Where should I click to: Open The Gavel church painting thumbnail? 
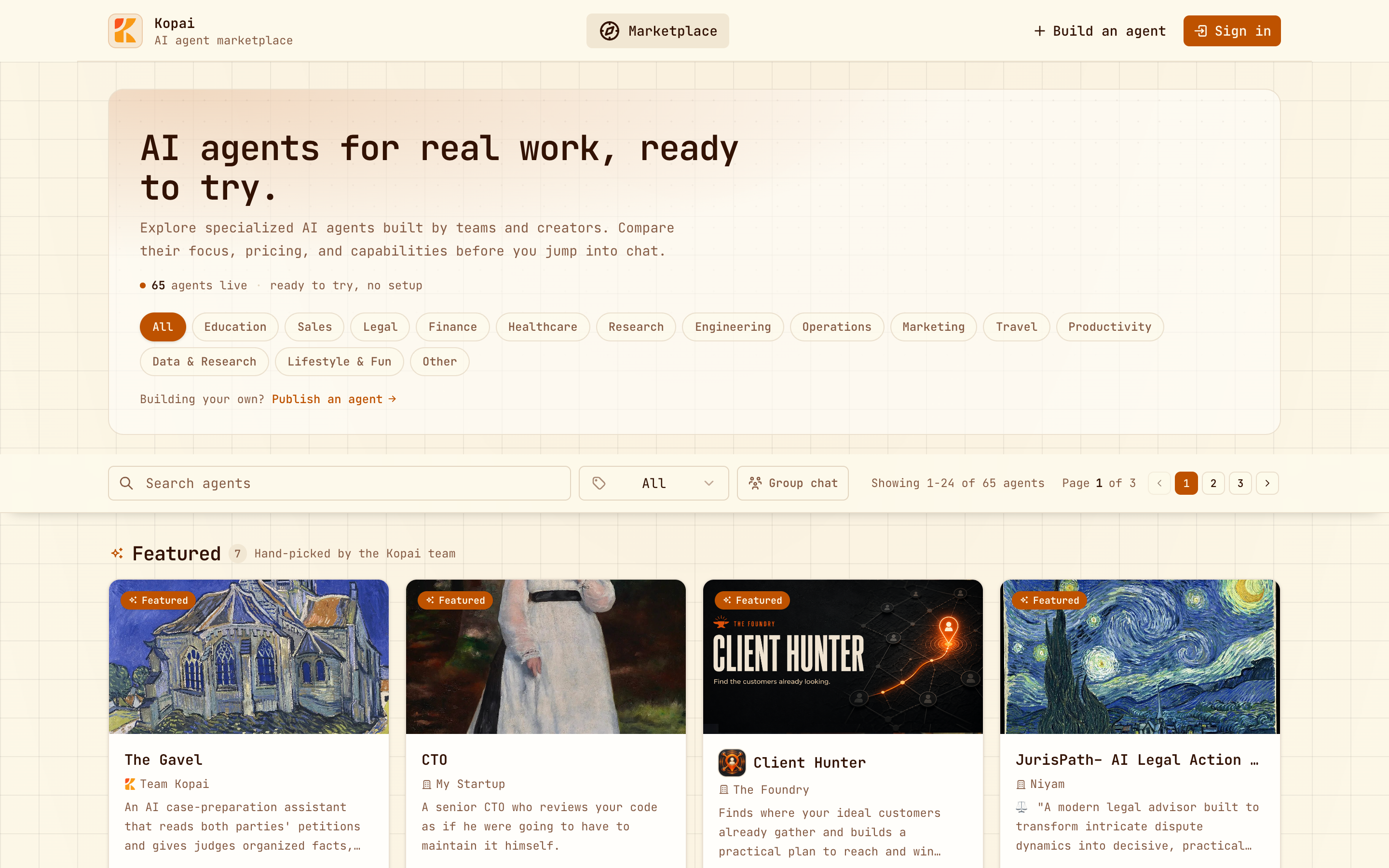click(x=248, y=657)
